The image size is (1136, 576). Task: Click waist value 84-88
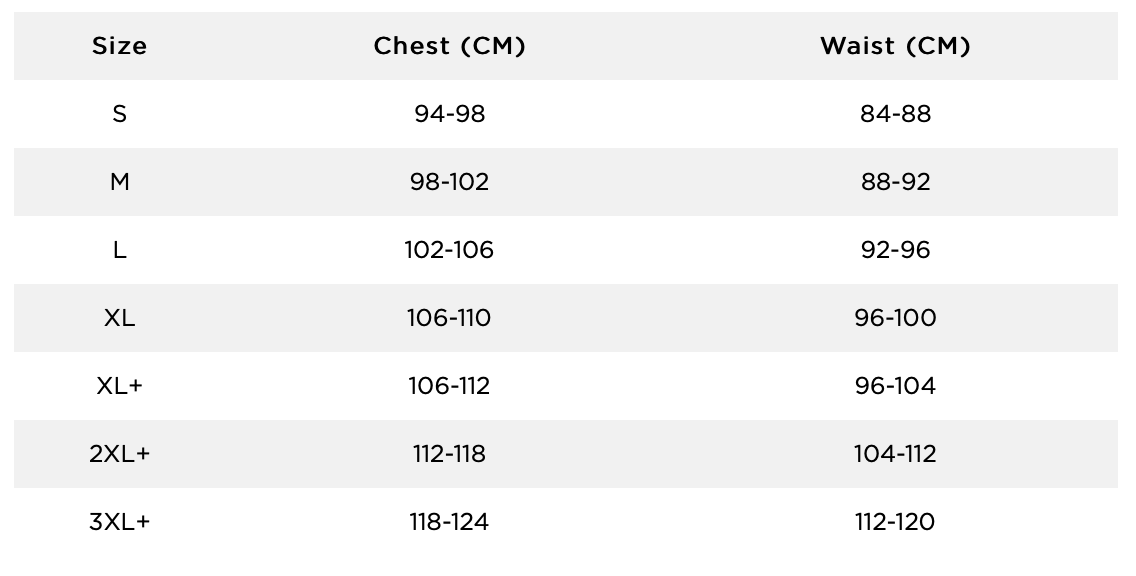pyautogui.click(x=895, y=114)
